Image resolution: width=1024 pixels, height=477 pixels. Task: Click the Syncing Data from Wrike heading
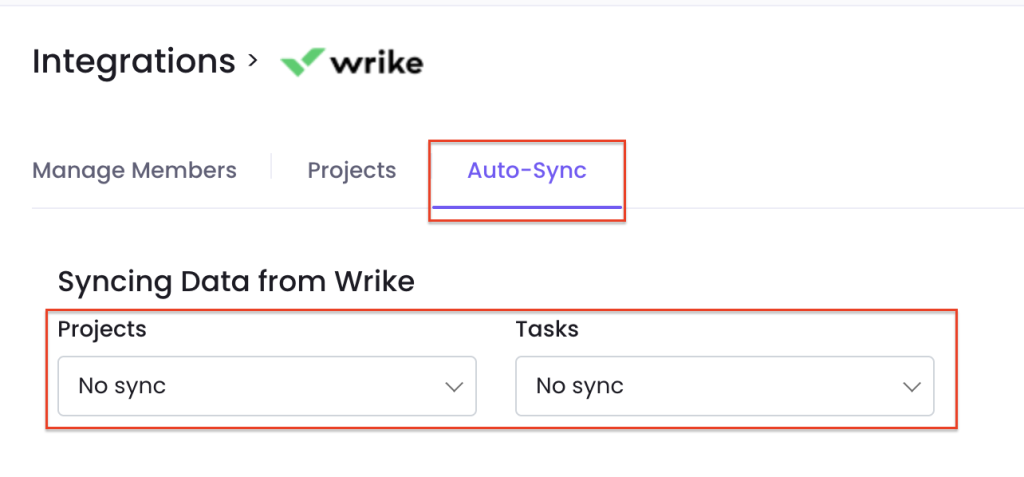point(236,282)
